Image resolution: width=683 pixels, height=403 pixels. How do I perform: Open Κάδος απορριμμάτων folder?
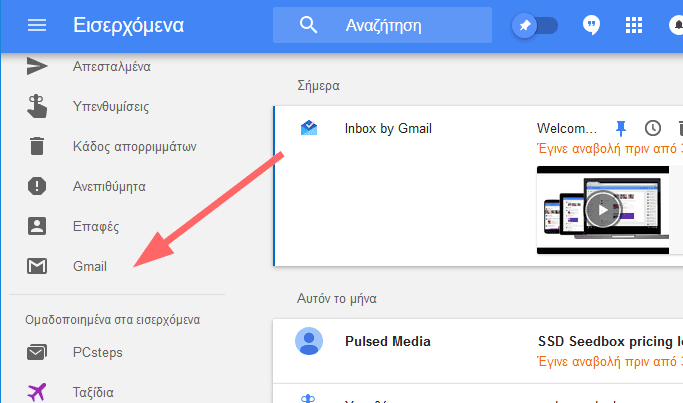[134, 146]
